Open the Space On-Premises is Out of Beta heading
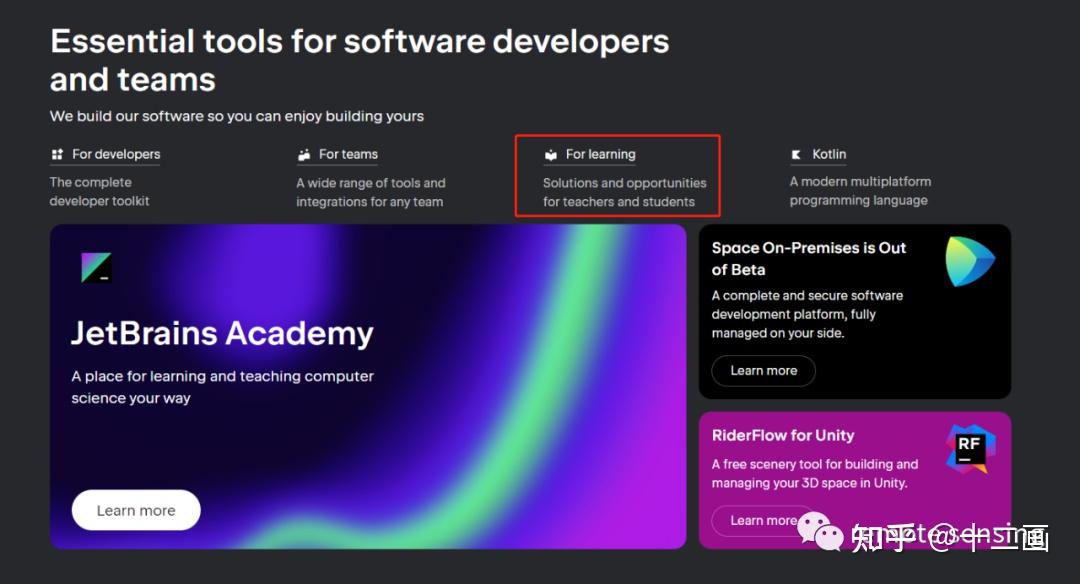This screenshot has height=584, width=1080. pyautogui.click(x=809, y=258)
